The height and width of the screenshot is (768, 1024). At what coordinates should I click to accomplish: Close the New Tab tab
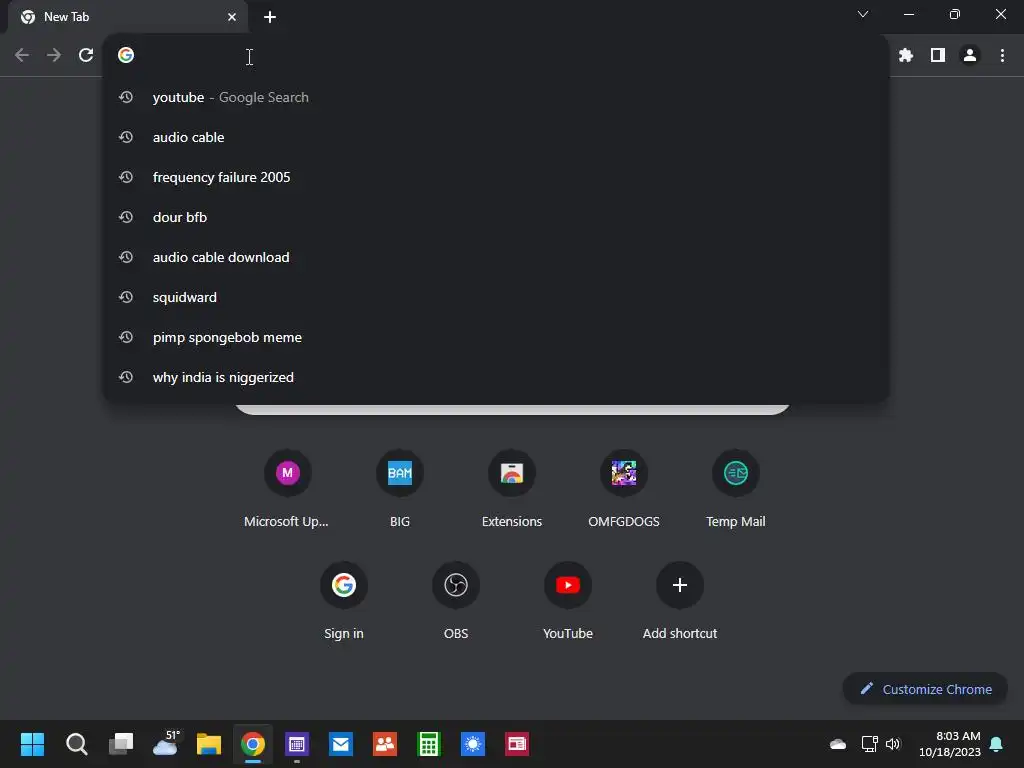[x=232, y=17]
